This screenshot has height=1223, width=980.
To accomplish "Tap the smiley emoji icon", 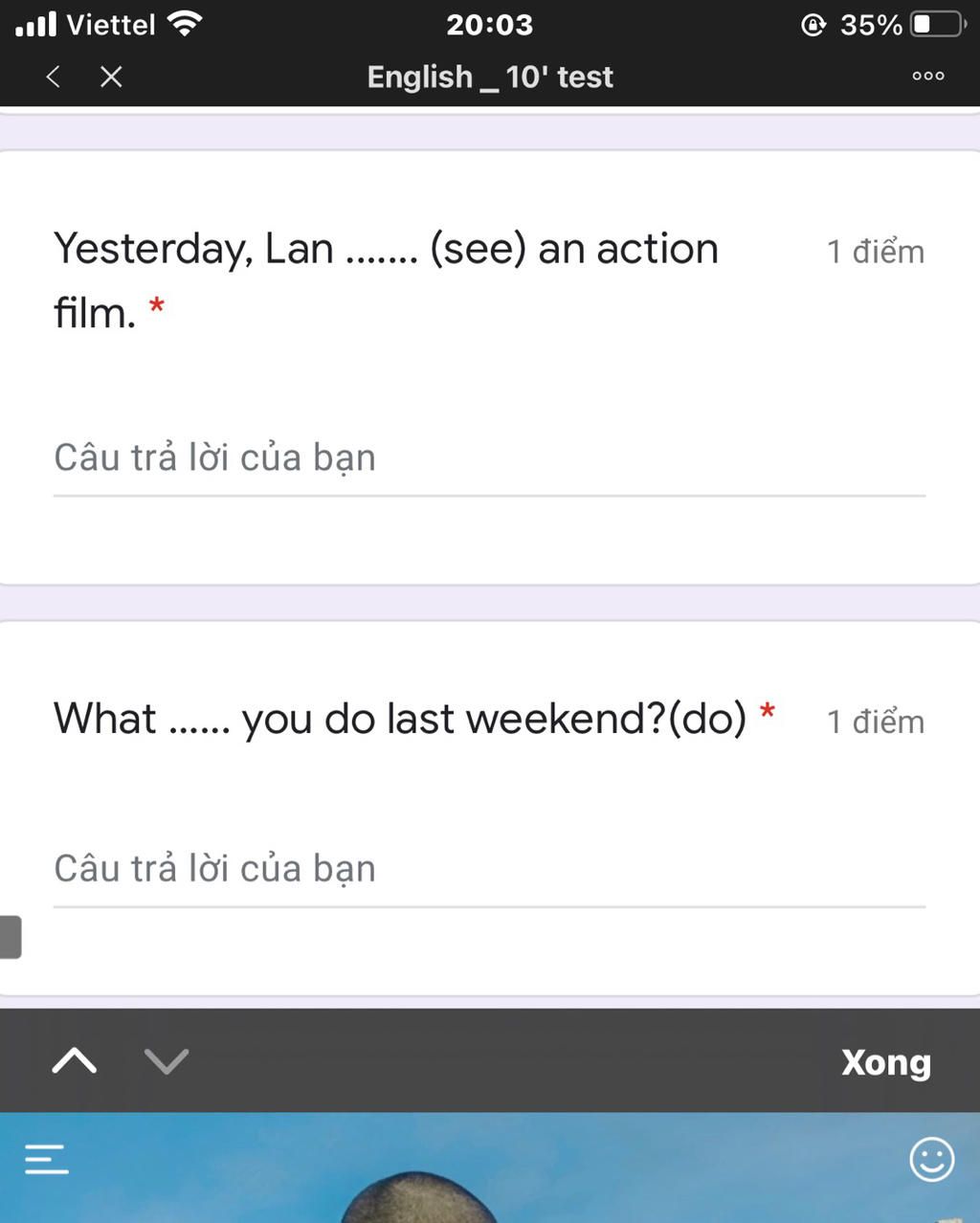I will tap(931, 1160).
